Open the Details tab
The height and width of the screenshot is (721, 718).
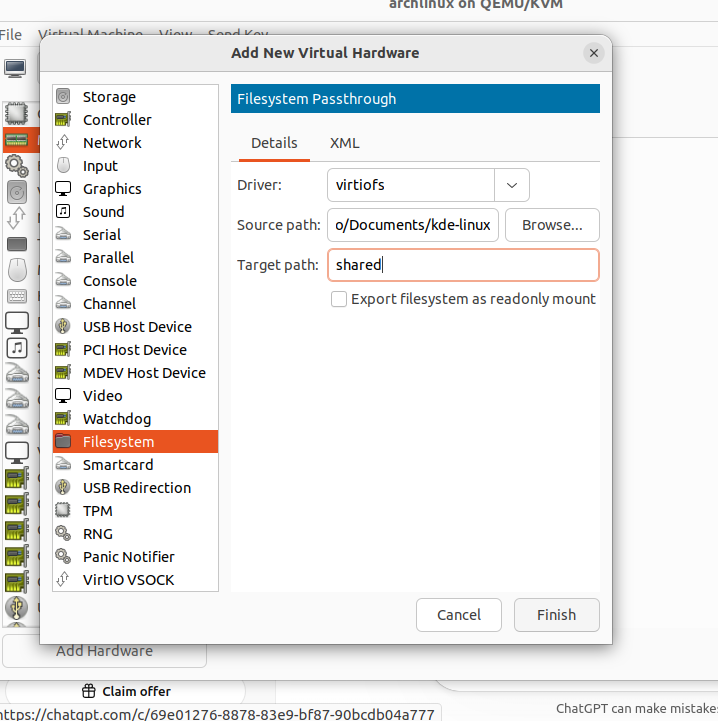274,143
